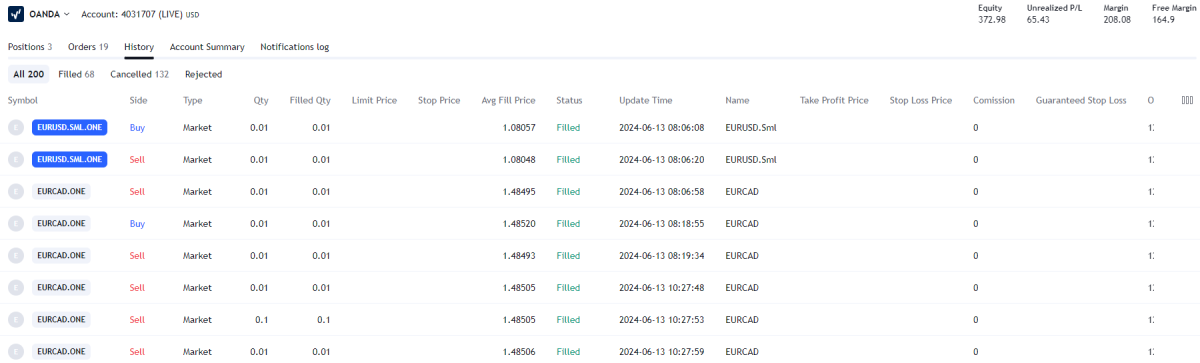Show Rejected orders filter
The image size is (1200, 363).
click(203, 74)
